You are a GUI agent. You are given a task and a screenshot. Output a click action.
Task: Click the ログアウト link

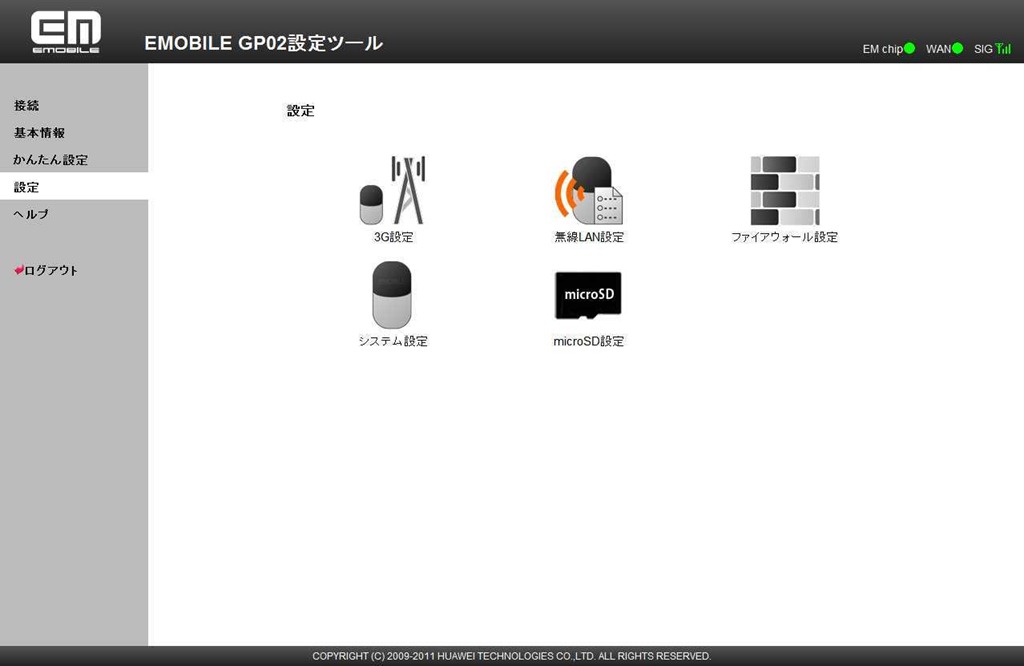coord(51,270)
